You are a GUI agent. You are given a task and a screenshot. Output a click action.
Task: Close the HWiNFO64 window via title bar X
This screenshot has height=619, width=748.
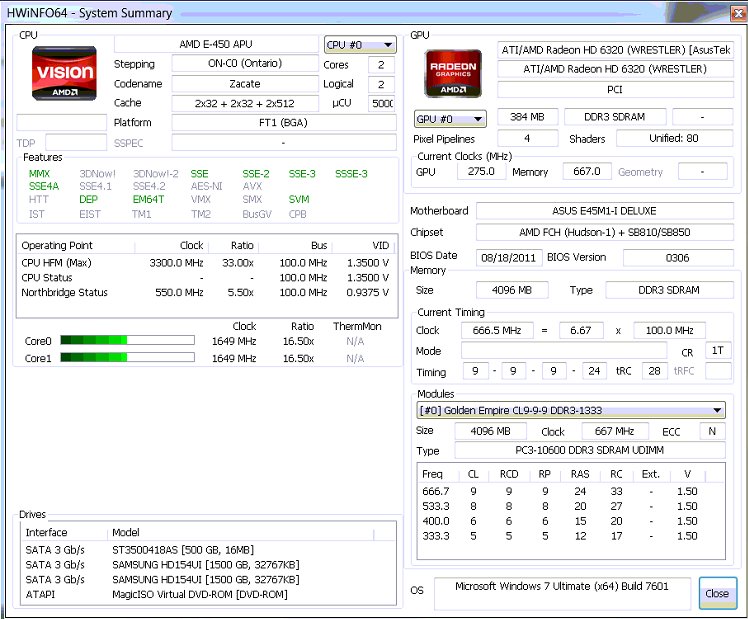[x=738, y=13]
